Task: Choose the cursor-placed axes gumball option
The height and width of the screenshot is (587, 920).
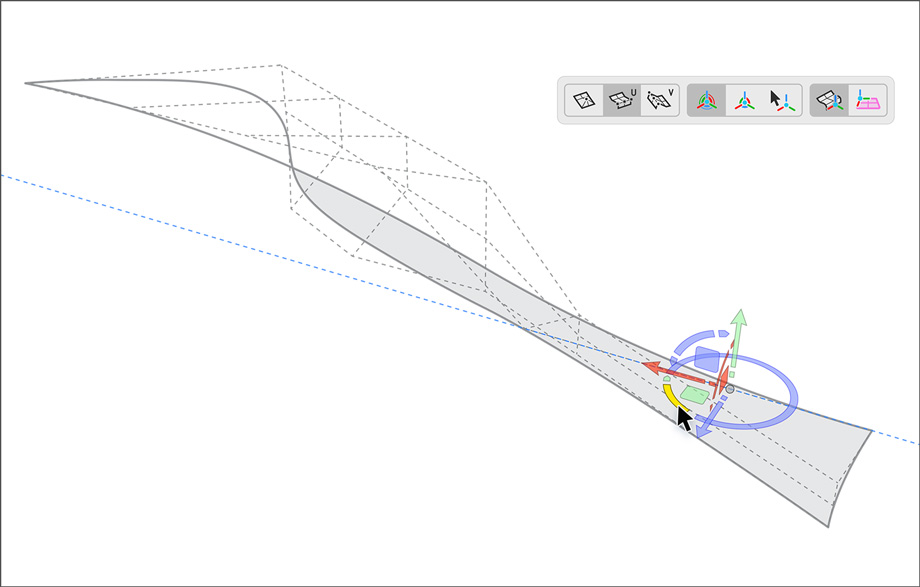Action: click(783, 100)
